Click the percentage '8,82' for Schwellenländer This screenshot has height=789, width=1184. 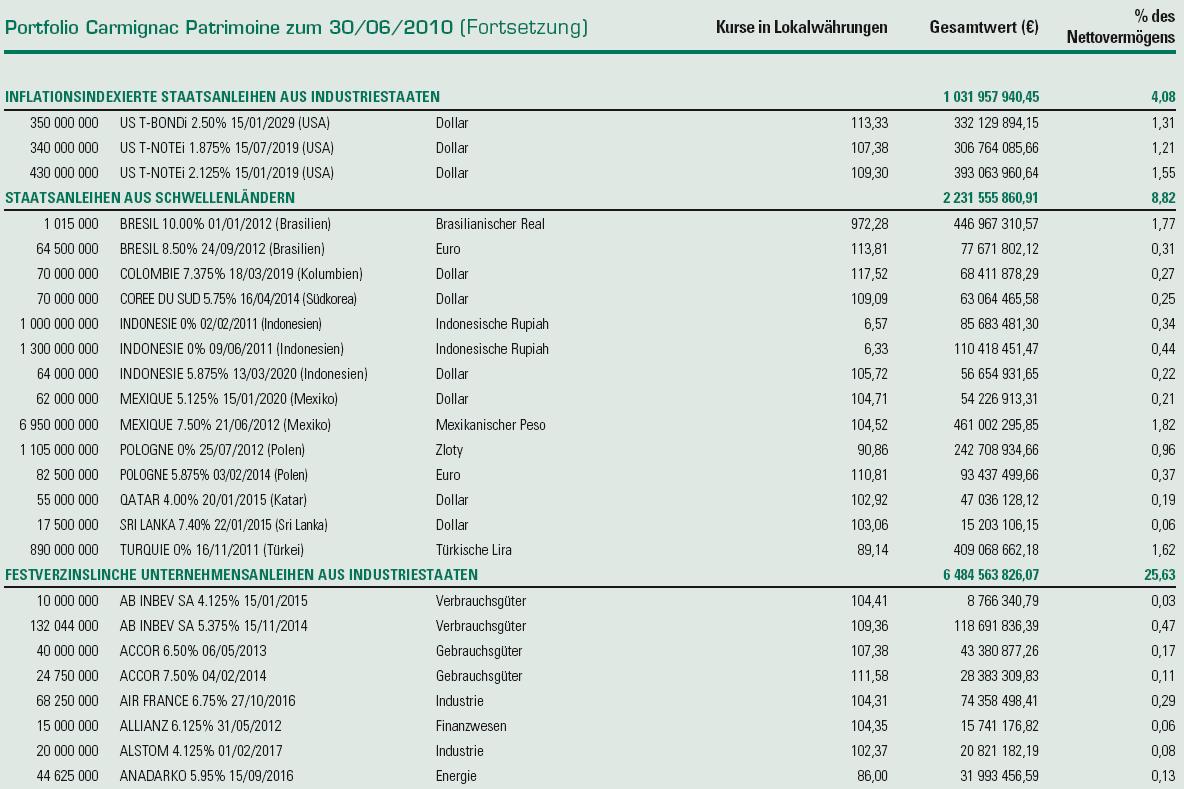[1163, 198]
